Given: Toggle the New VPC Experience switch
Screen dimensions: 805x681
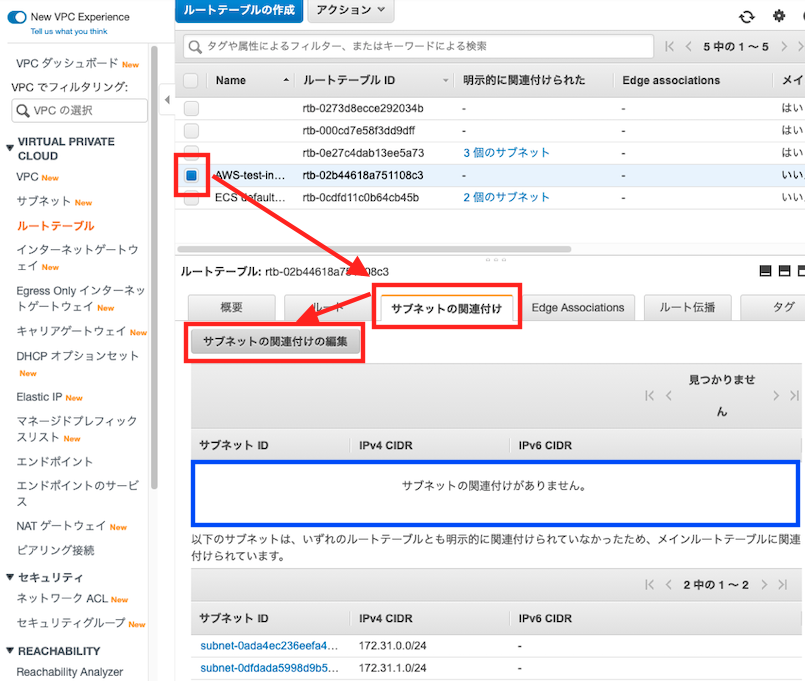Looking at the screenshot, I should point(17,17).
